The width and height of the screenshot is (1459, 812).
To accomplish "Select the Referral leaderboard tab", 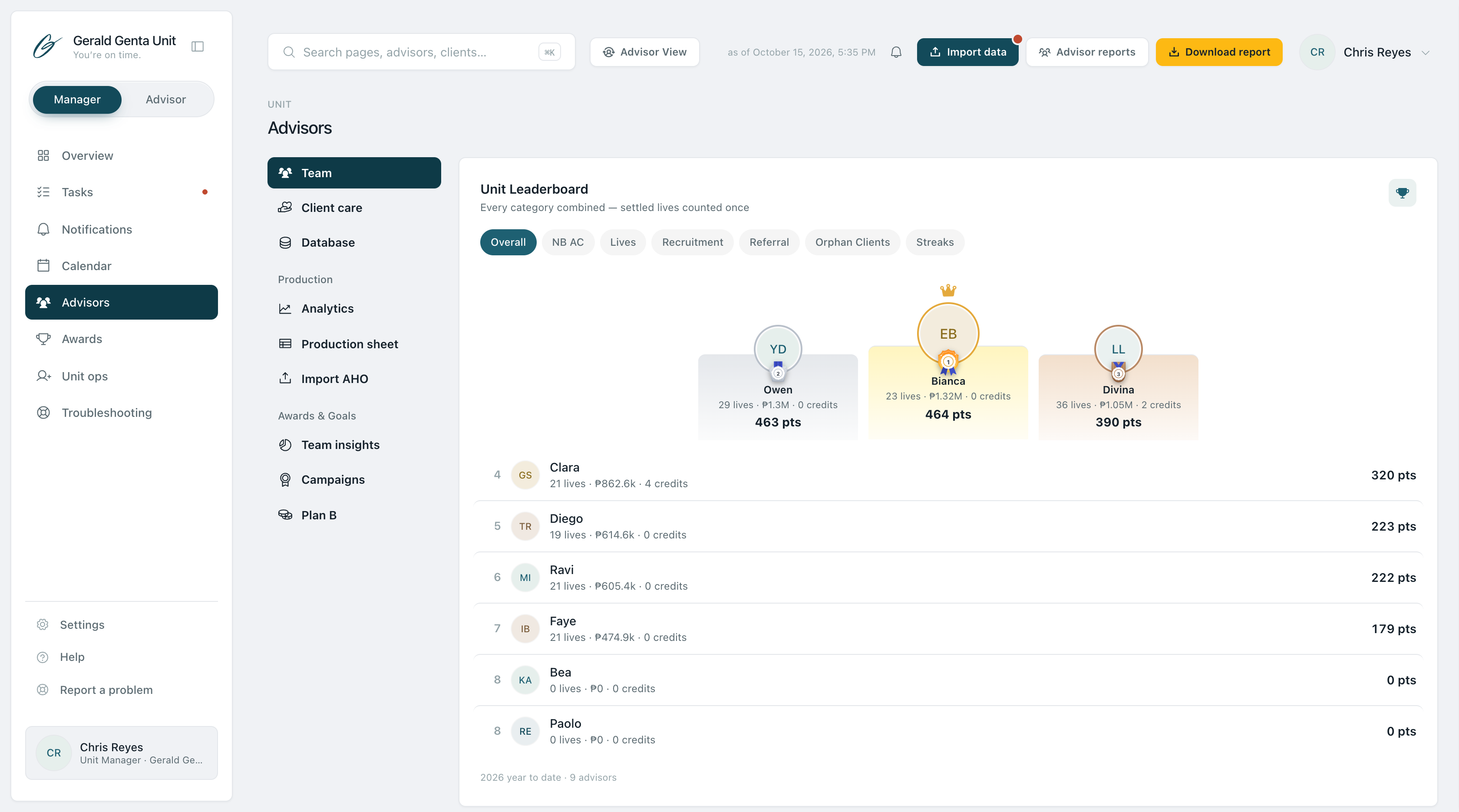I will (x=769, y=242).
